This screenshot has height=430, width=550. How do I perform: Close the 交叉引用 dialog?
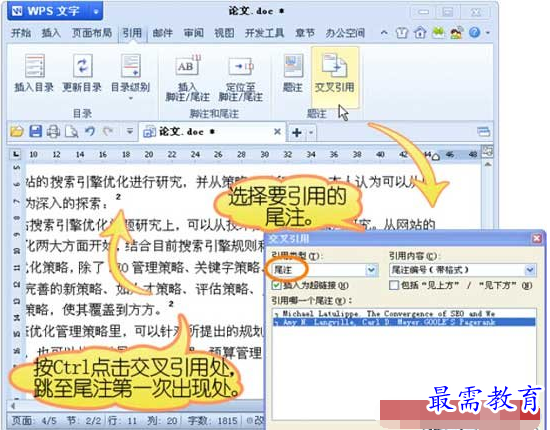coord(537,239)
